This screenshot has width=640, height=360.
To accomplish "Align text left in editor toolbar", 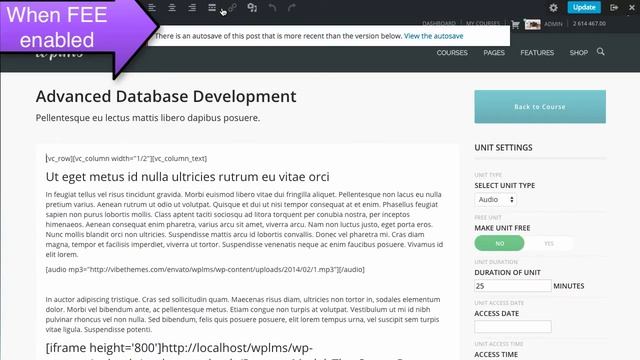I will point(152,7).
